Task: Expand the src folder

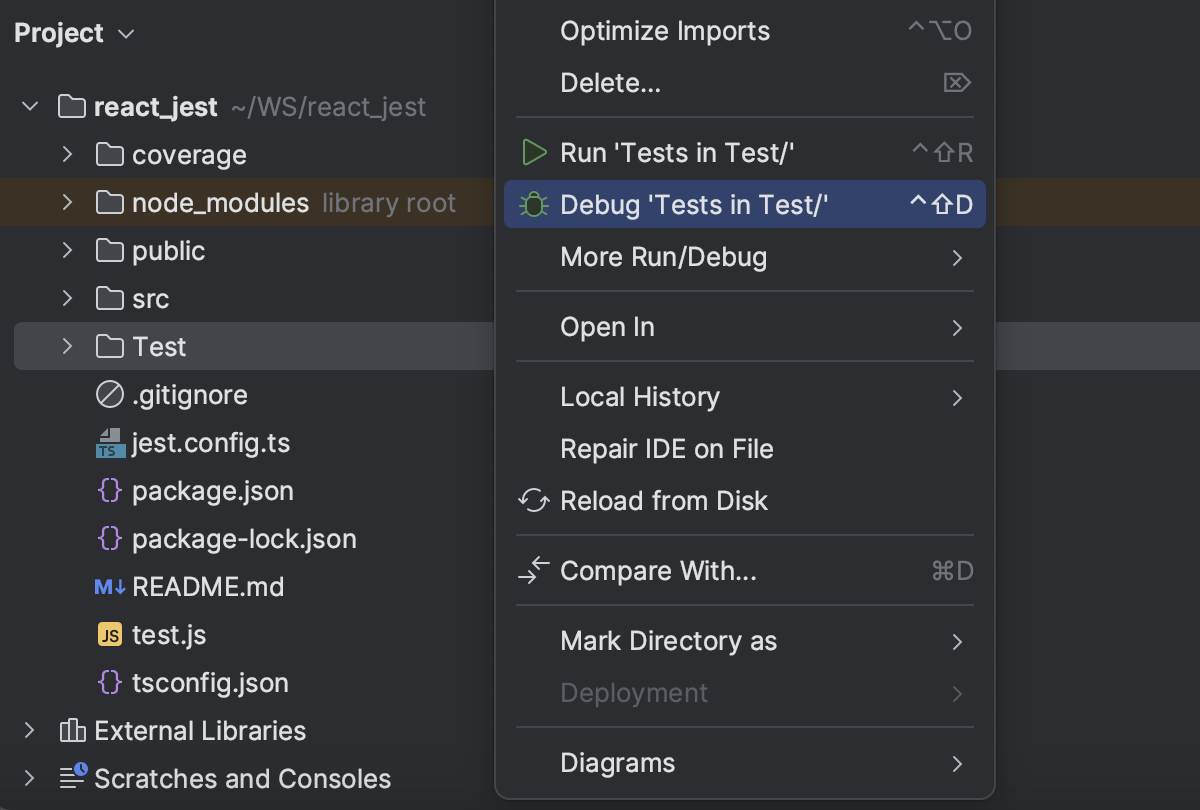Action: tap(66, 298)
